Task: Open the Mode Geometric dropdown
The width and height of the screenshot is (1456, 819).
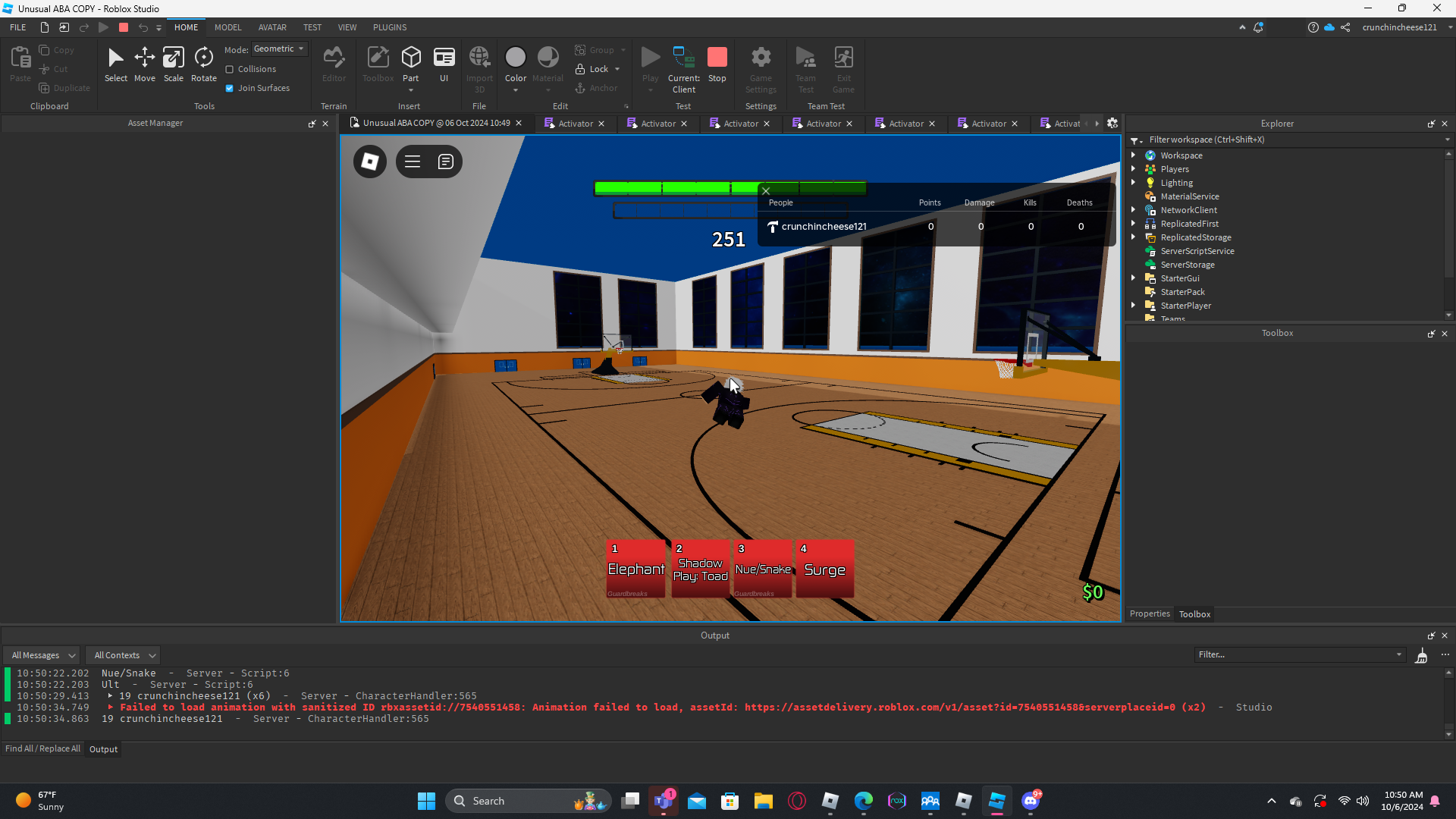Action: click(x=279, y=49)
